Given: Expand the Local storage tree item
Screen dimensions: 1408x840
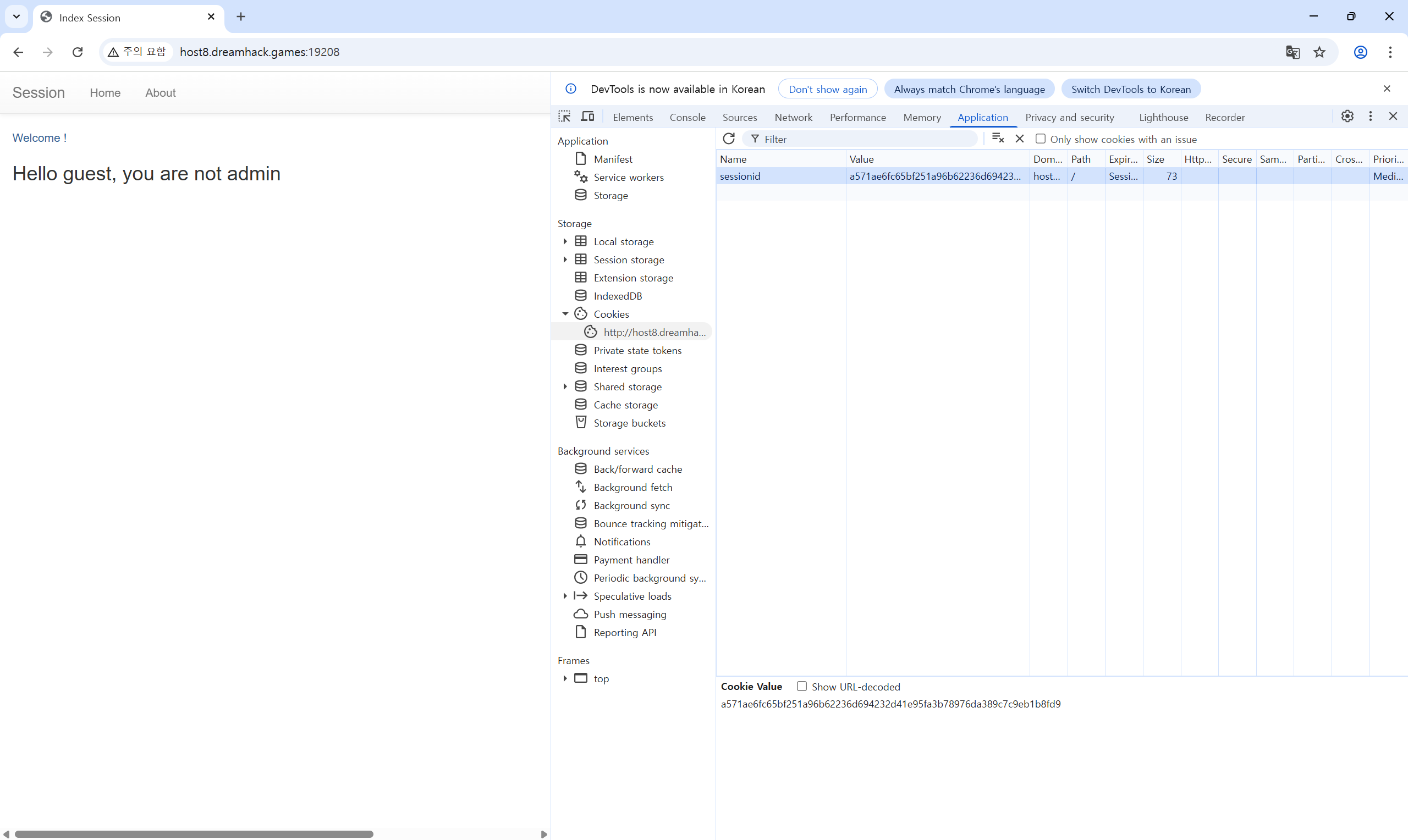Looking at the screenshot, I should point(565,242).
